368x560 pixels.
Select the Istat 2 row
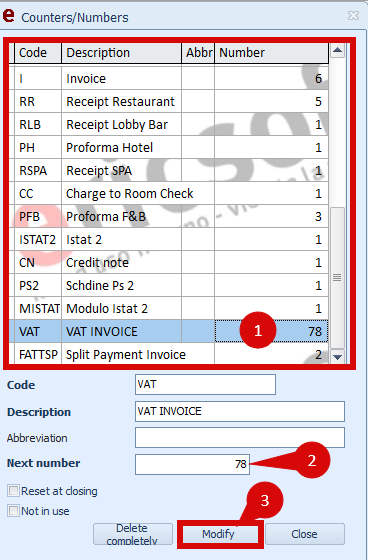[x=168, y=239]
